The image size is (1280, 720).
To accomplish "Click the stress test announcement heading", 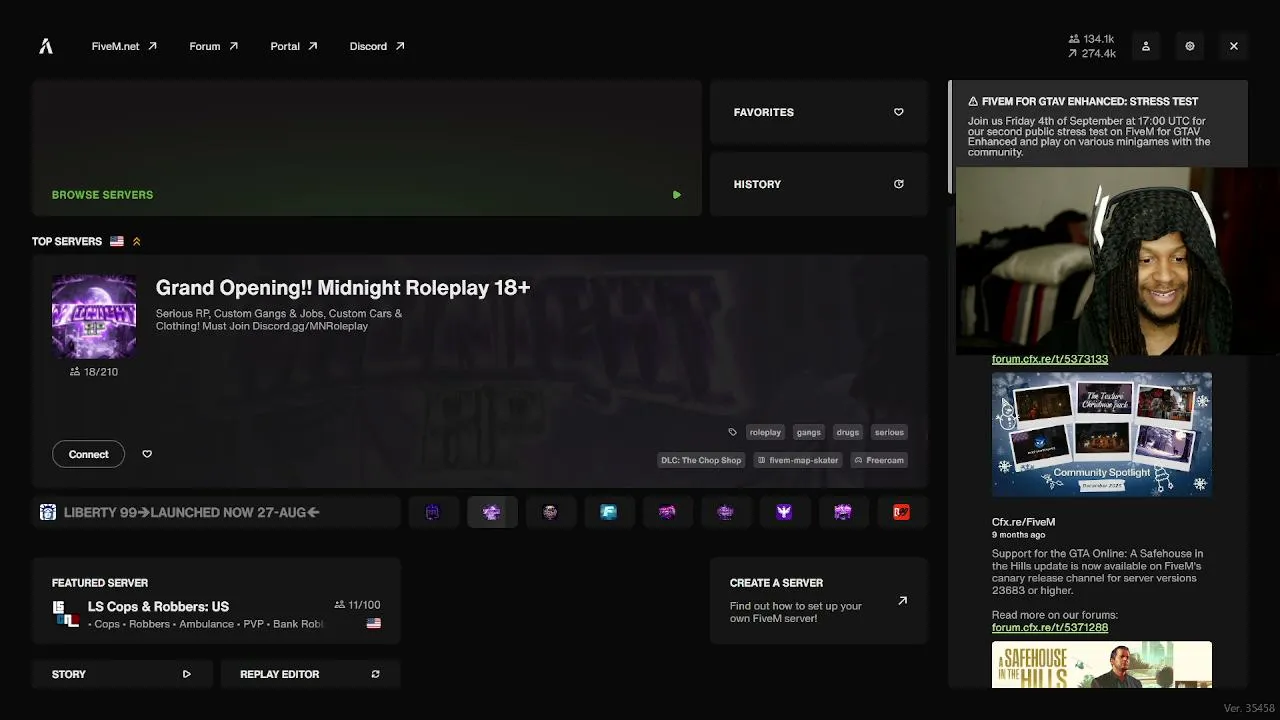I will 1090,101.
